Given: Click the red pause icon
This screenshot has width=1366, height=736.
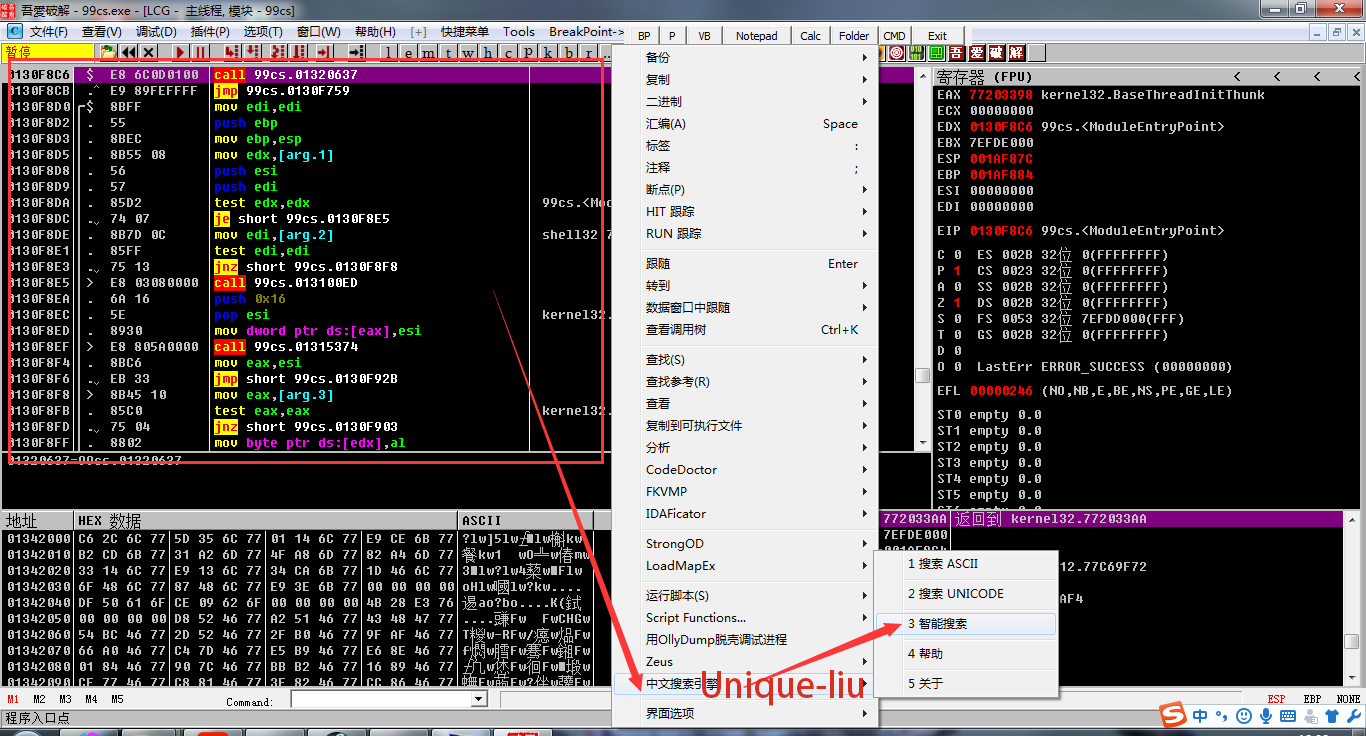Looking at the screenshot, I should 200,52.
